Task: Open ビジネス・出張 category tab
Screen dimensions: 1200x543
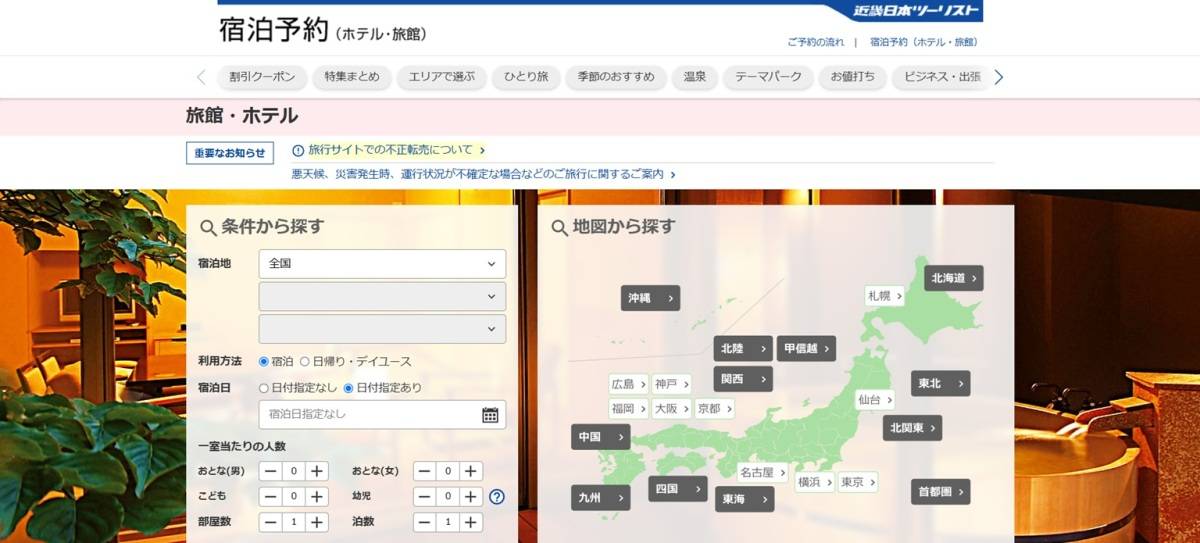Action: (x=940, y=77)
